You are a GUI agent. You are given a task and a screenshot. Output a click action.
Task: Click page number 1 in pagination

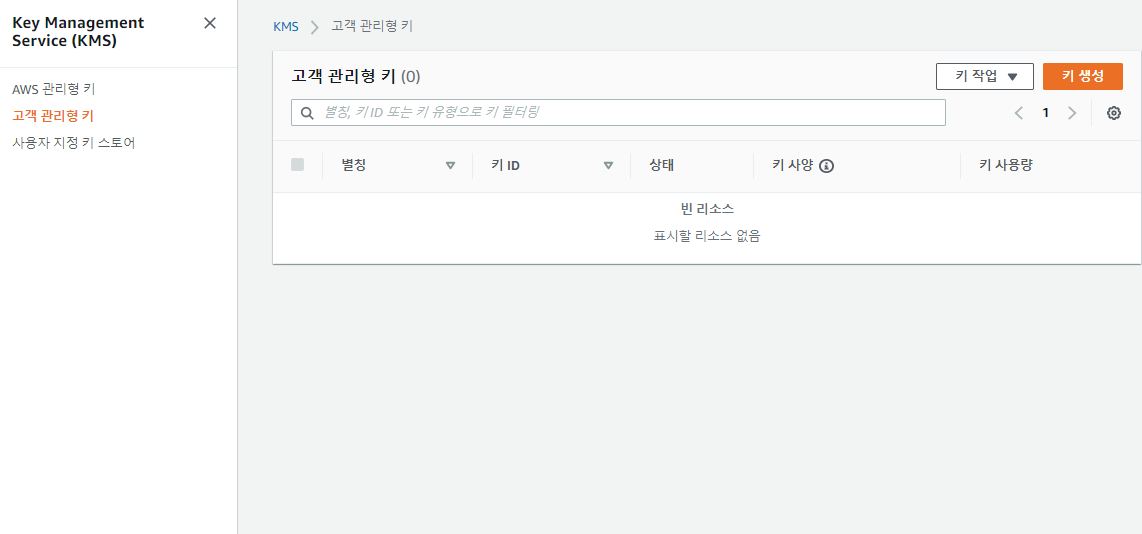point(1046,113)
